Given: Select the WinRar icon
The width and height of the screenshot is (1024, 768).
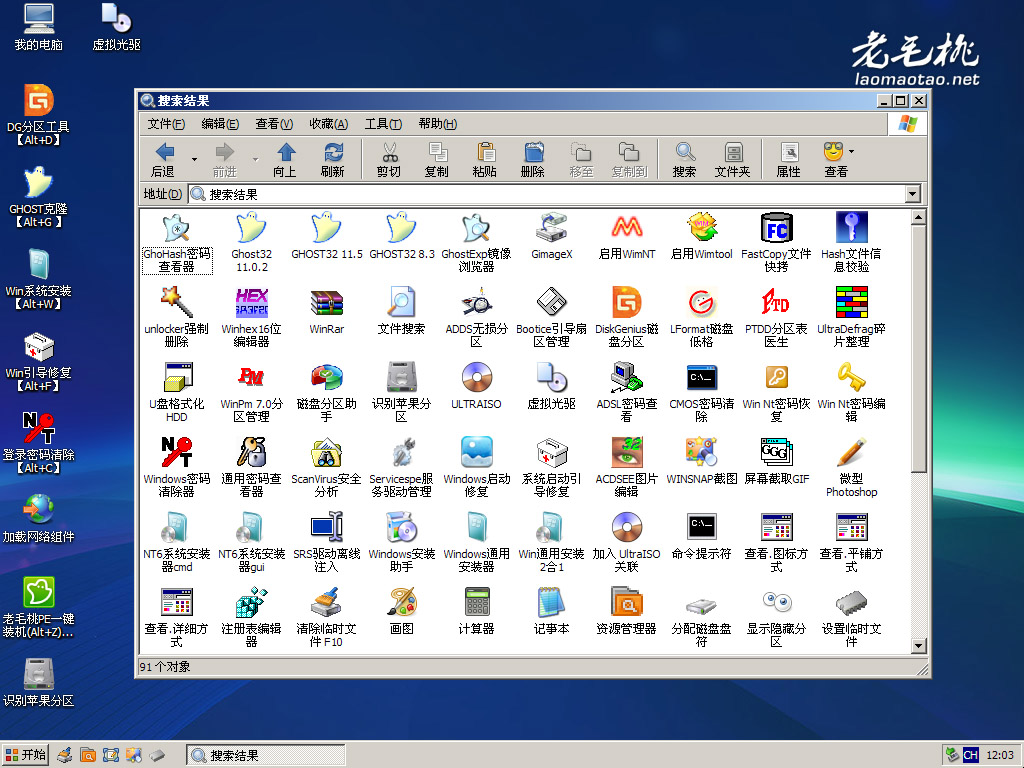Looking at the screenshot, I should click(327, 311).
